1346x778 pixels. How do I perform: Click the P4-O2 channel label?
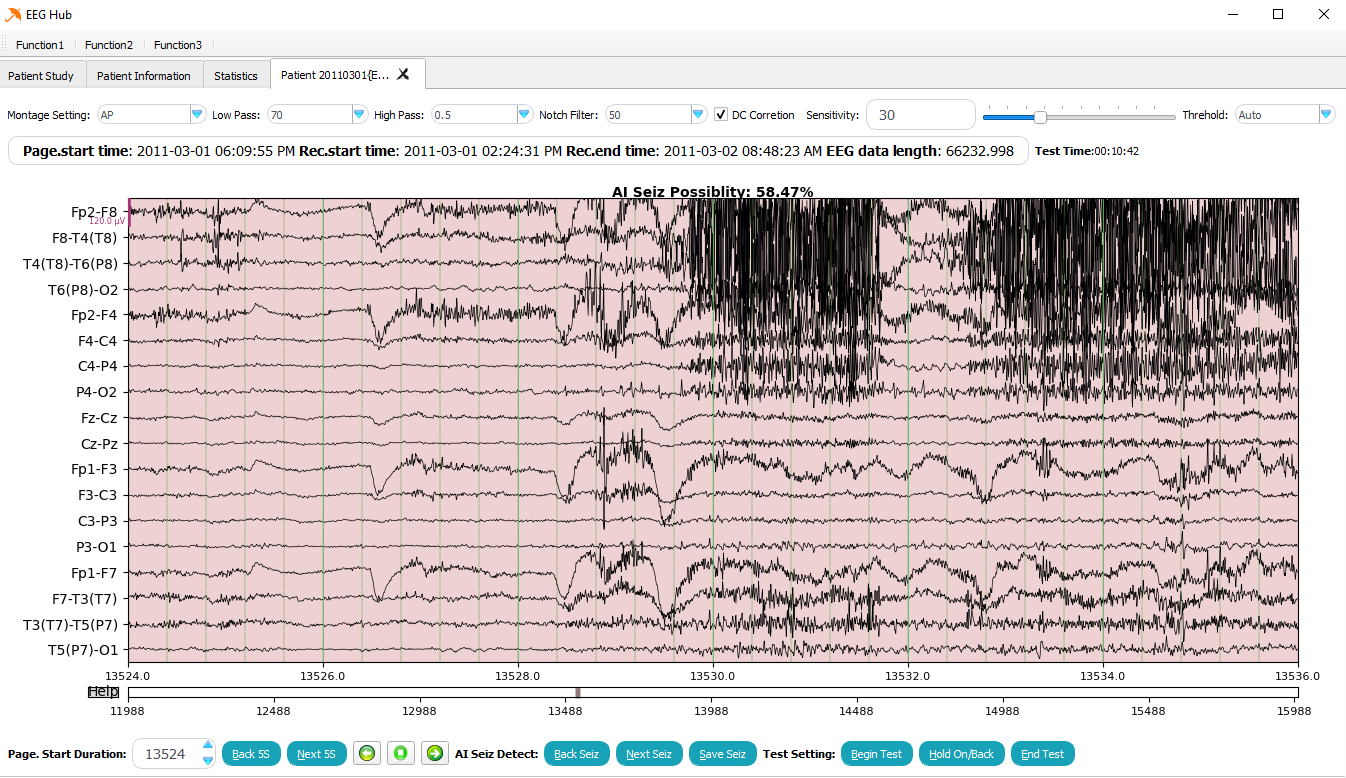tap(97, 392)
